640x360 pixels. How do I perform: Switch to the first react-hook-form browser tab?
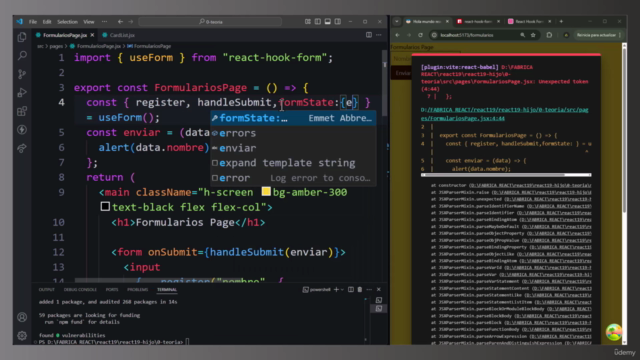[478, 21]
